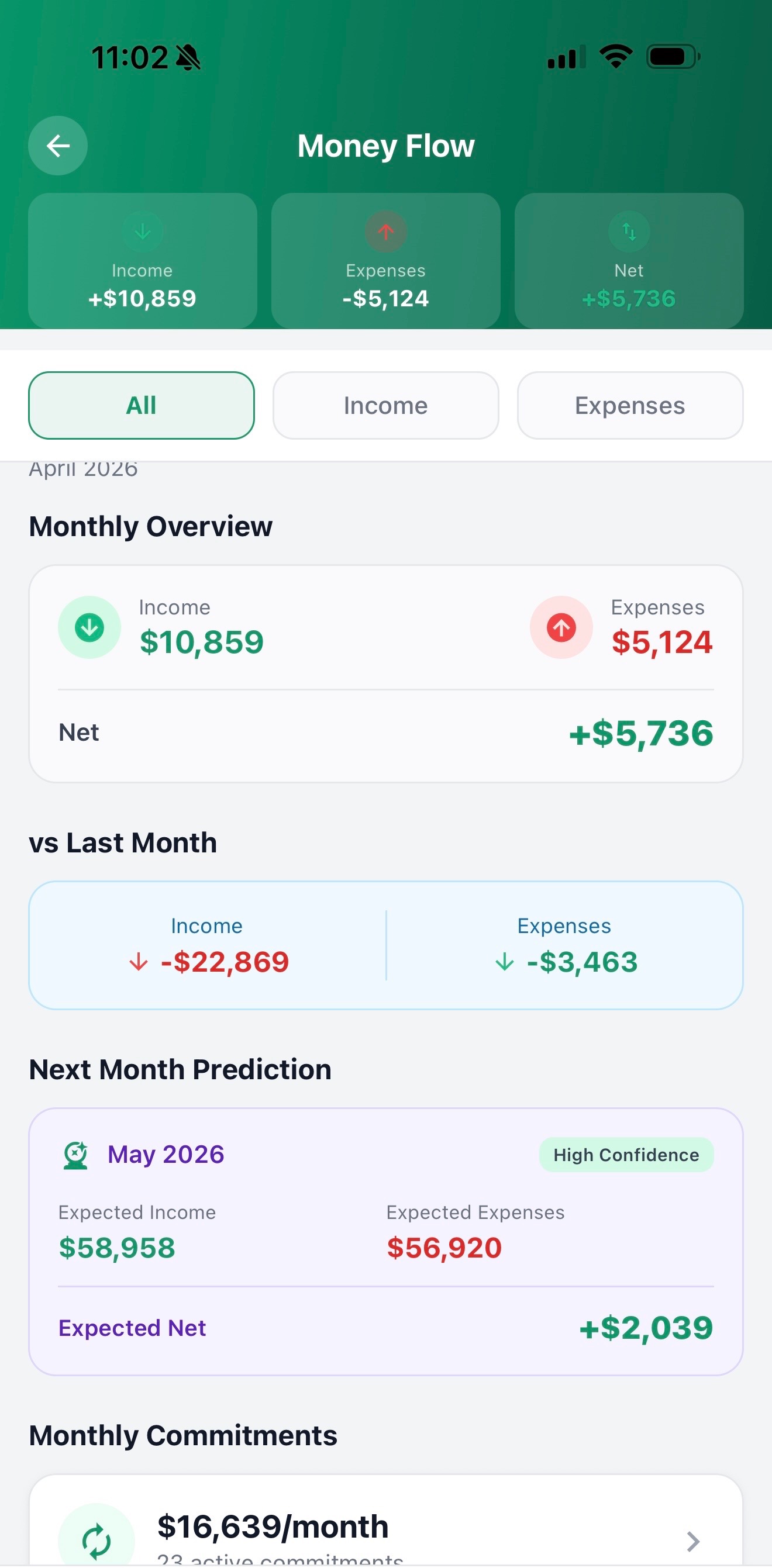Select the All filter tab

click(142, 405)
